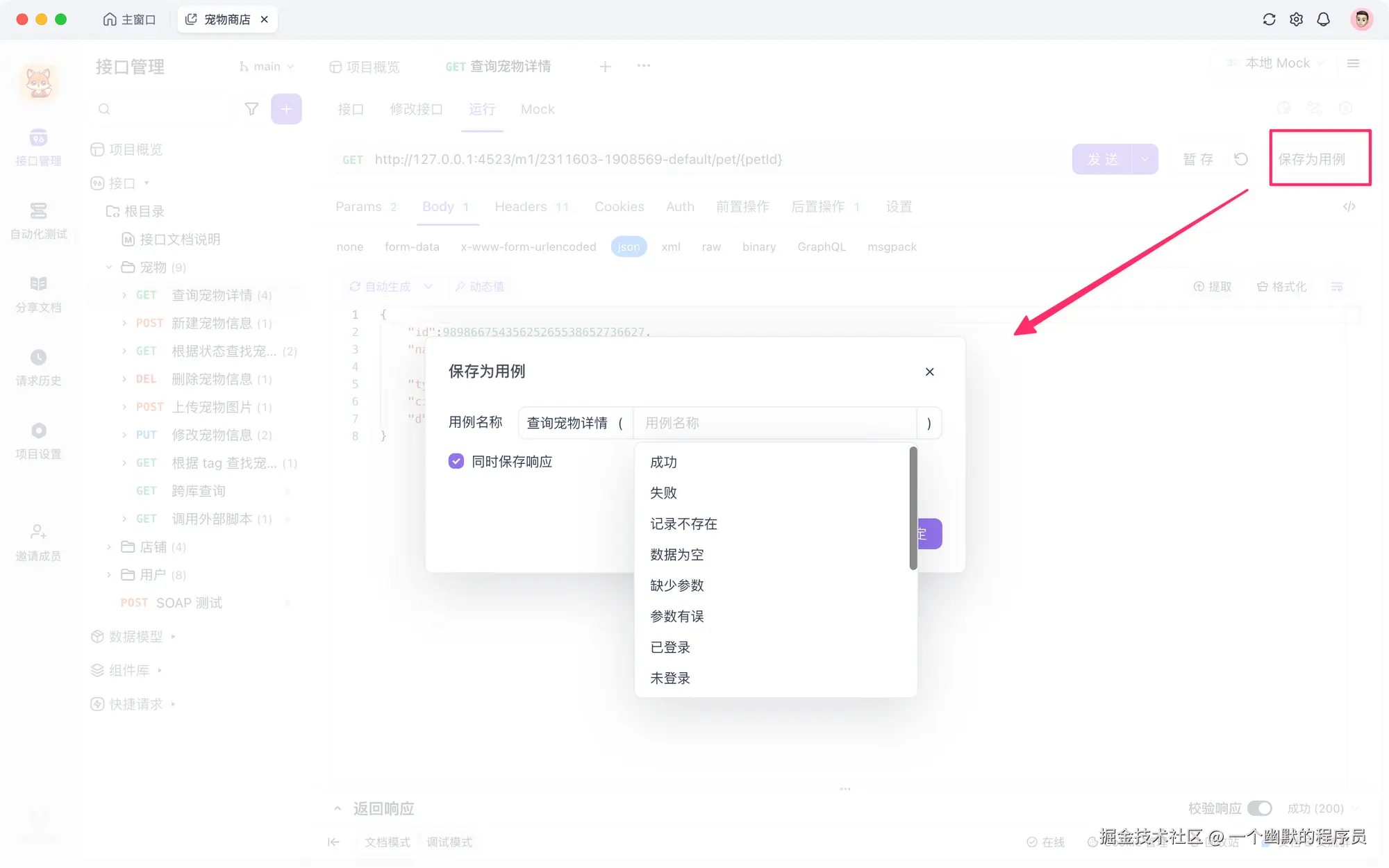Screen dimensions: 1389x868
Task: Select 记录不存在 from the response list
Action: tap(683, 524)
